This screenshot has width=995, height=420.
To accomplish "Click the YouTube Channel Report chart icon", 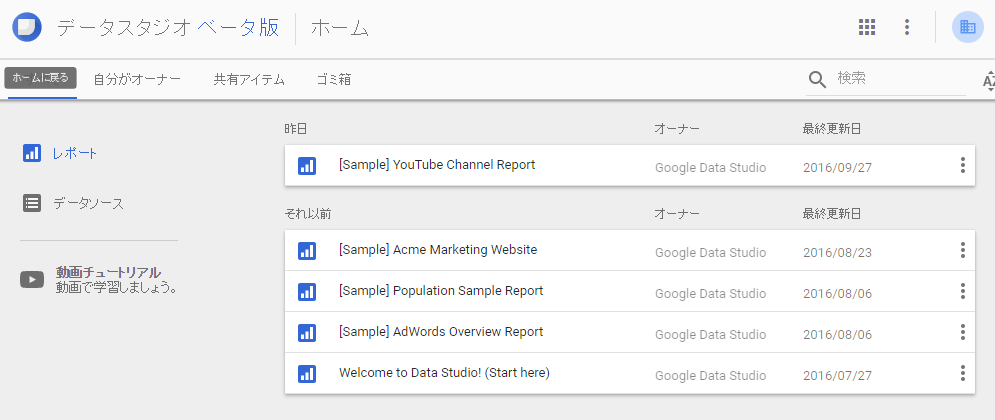I will [x=306, y=166].
